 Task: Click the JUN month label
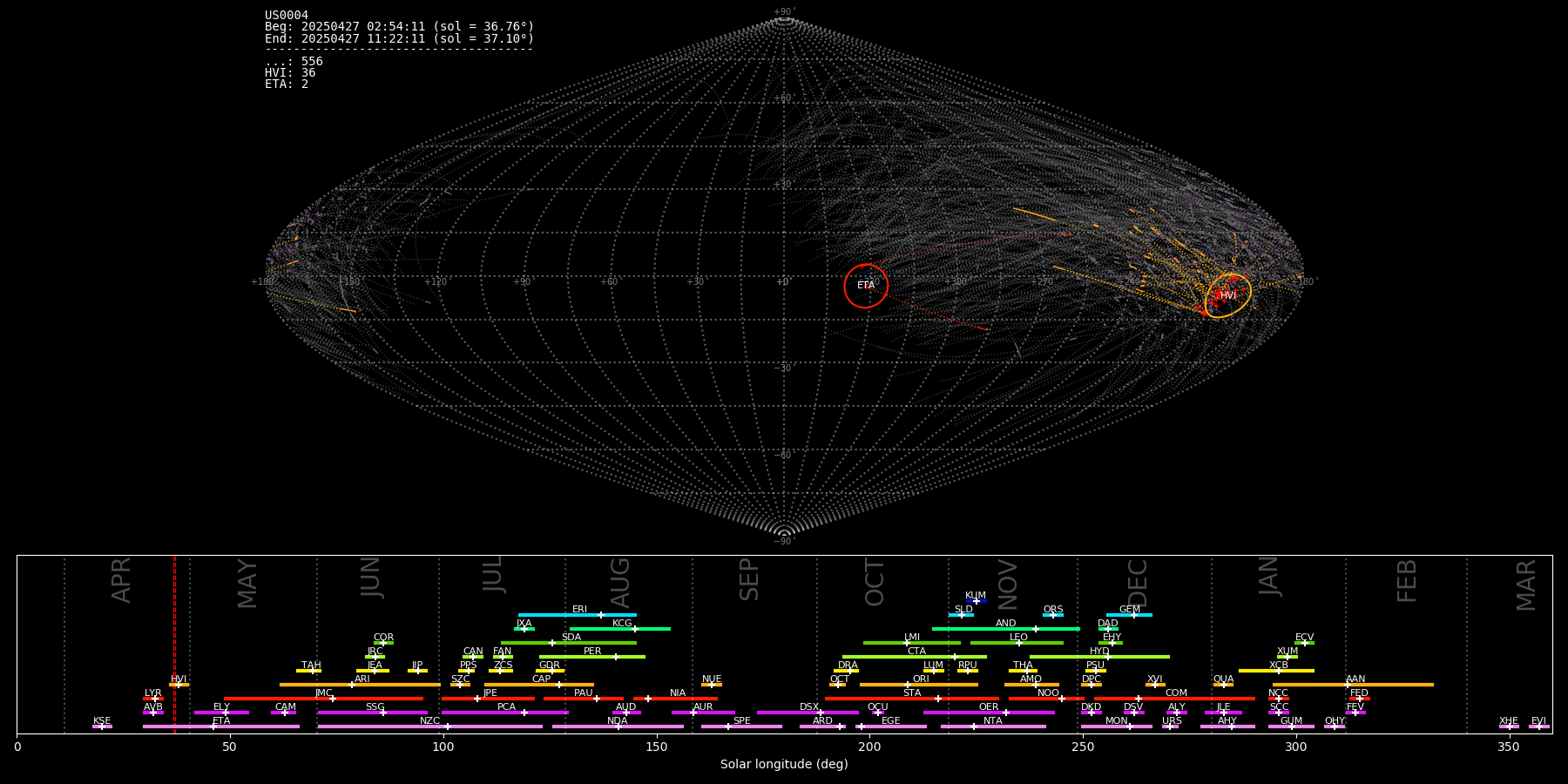point(371,578)
